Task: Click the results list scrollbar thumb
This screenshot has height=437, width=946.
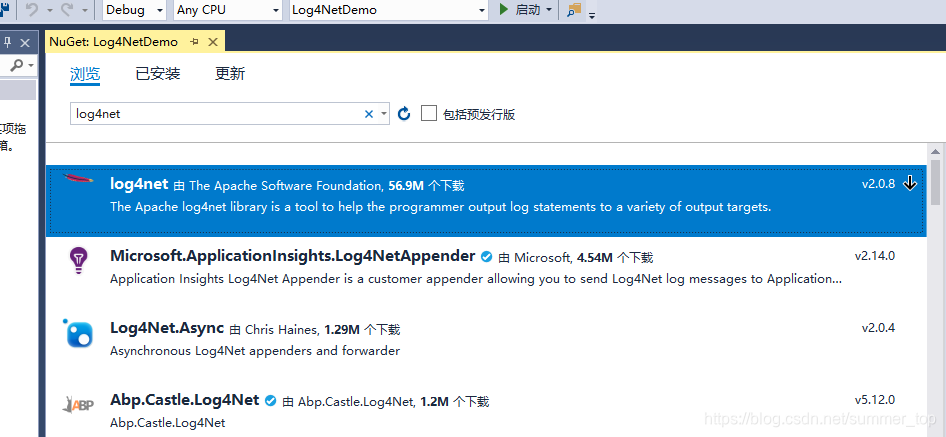Action: [x=935, y=182]
